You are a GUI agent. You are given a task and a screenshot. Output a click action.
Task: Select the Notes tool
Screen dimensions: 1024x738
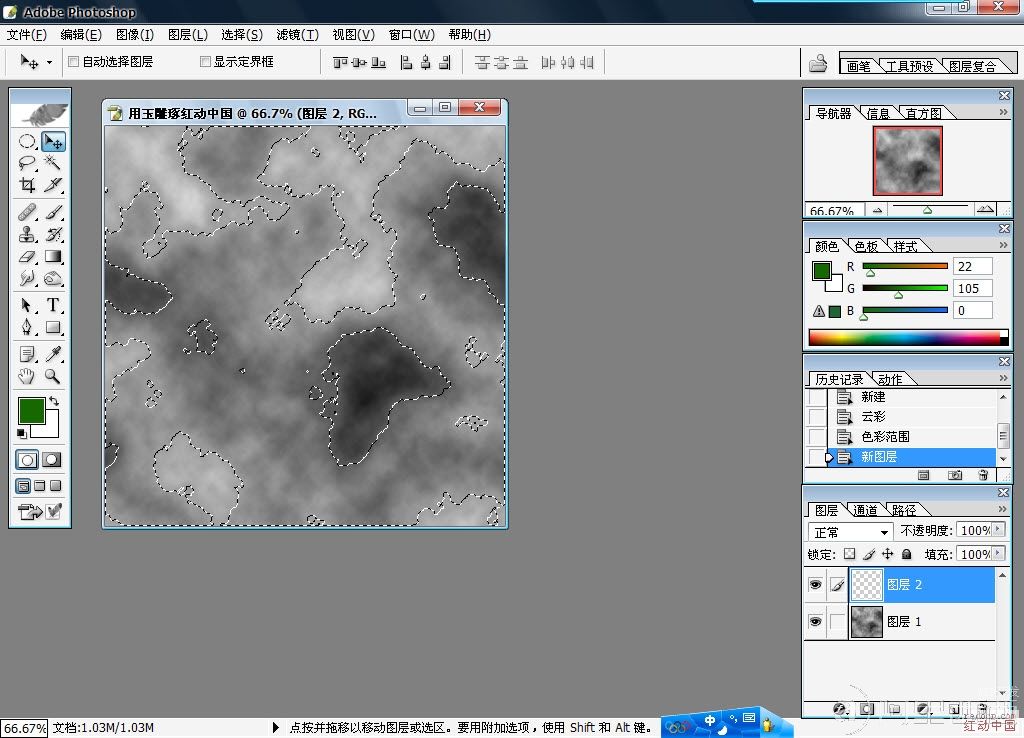[27, 354]
